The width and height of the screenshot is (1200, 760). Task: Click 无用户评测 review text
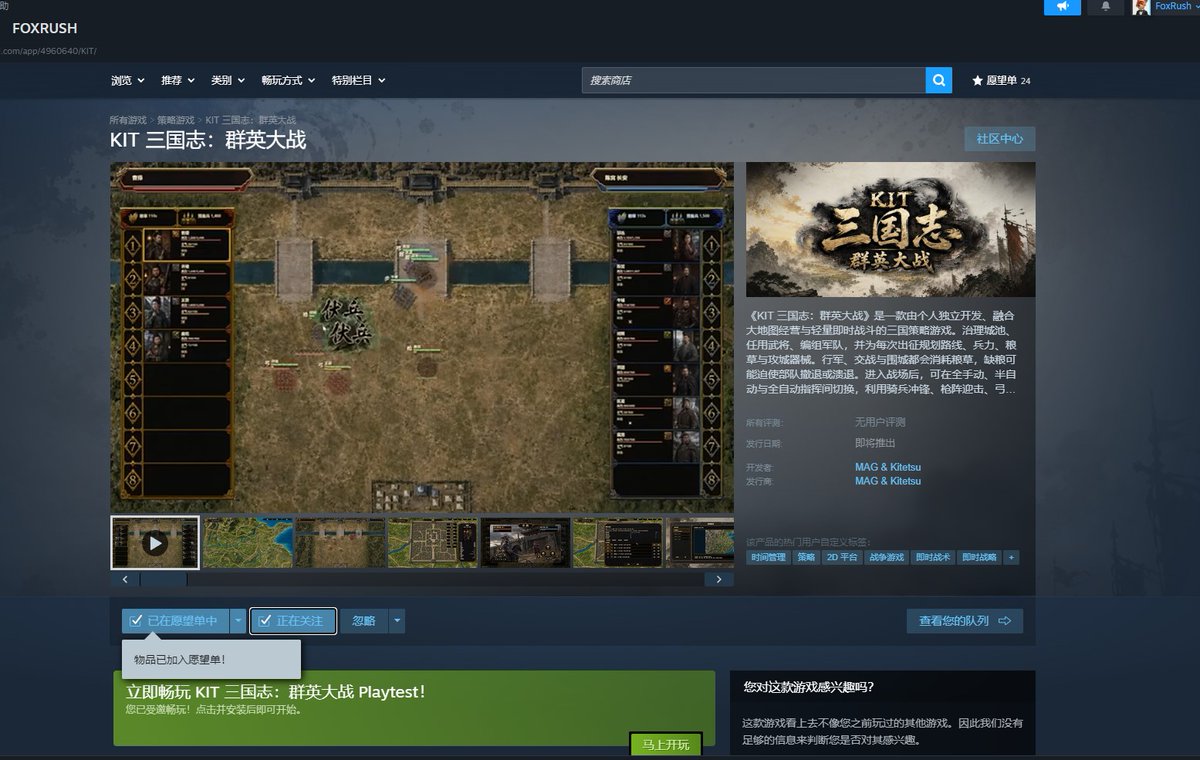(880, 422)
